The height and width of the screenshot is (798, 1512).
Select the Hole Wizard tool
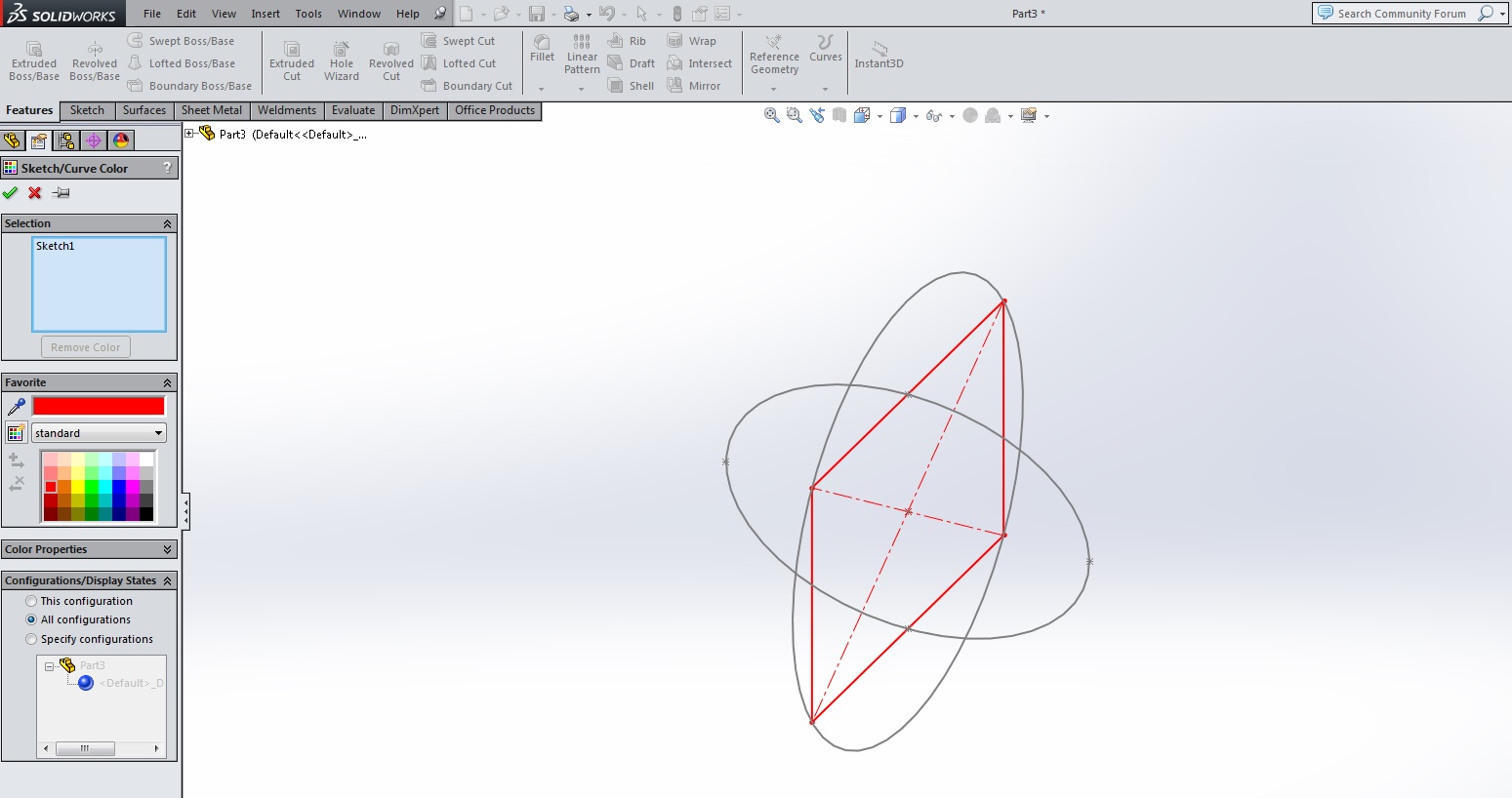click(x=341, y=60)
